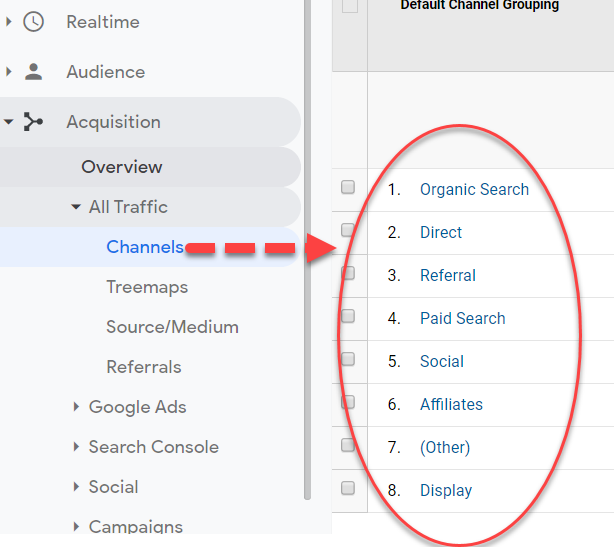Click the Acquisition branching arrows icon
Image resolution: width=614 pixels, height=547 pixels.
33,122
